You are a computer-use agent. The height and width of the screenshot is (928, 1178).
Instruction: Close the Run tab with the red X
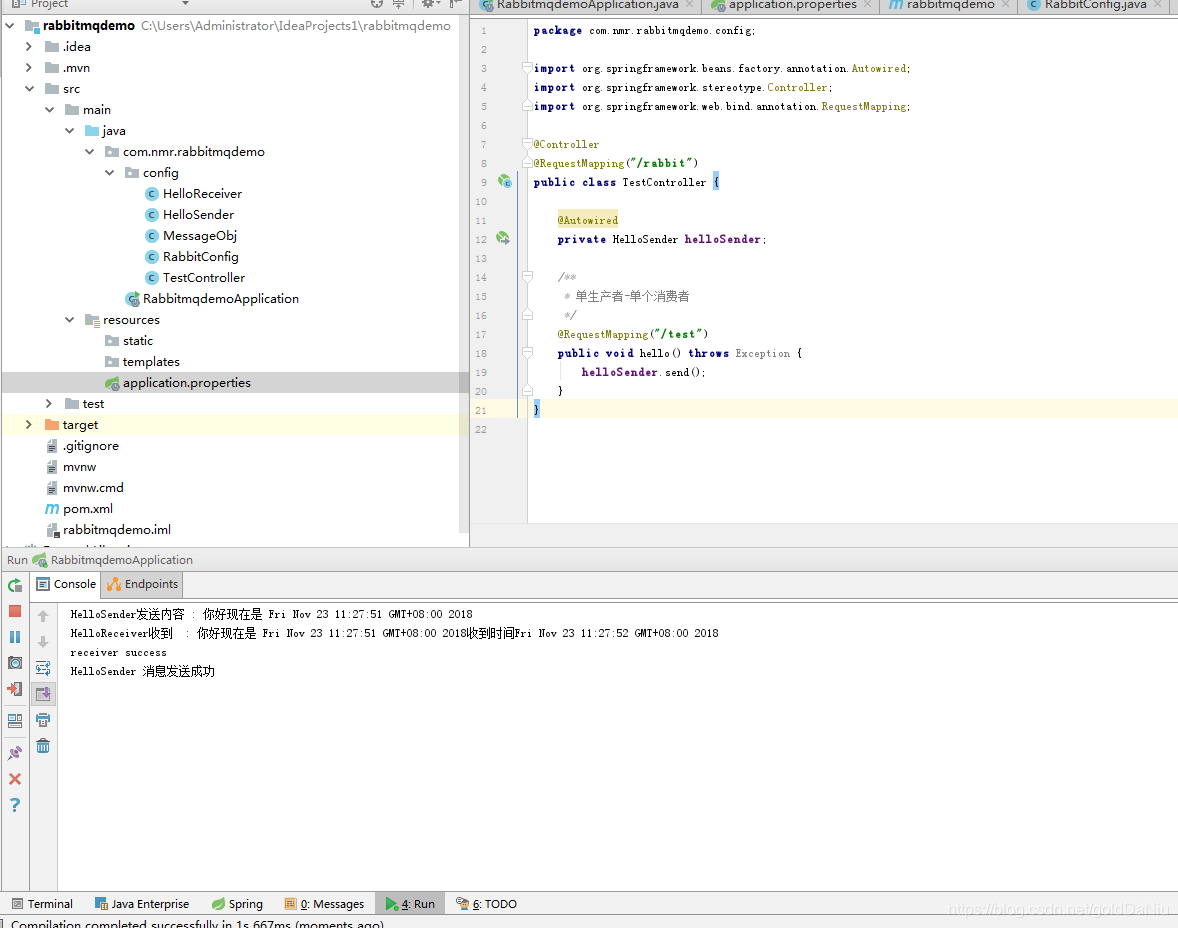point(15,779)
